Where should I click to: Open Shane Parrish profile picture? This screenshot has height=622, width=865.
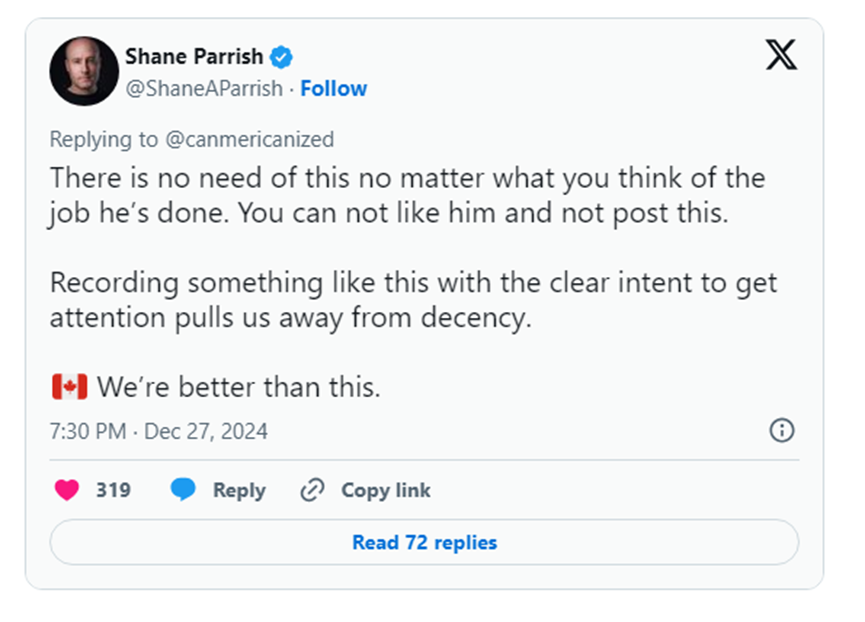pyautogui.click(x=84, y=71)
